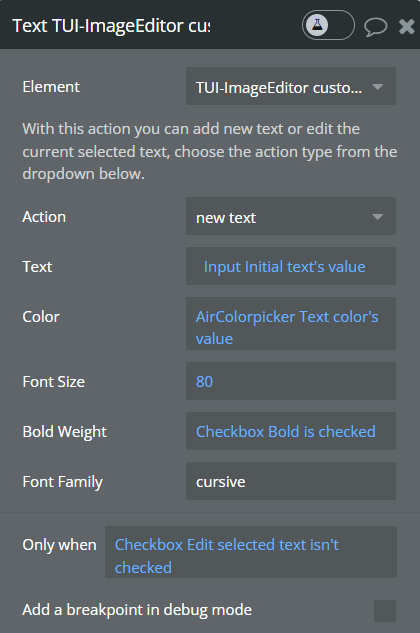Click the Color field value box
The image size is (420, 633).
click(x=291, y=323)
